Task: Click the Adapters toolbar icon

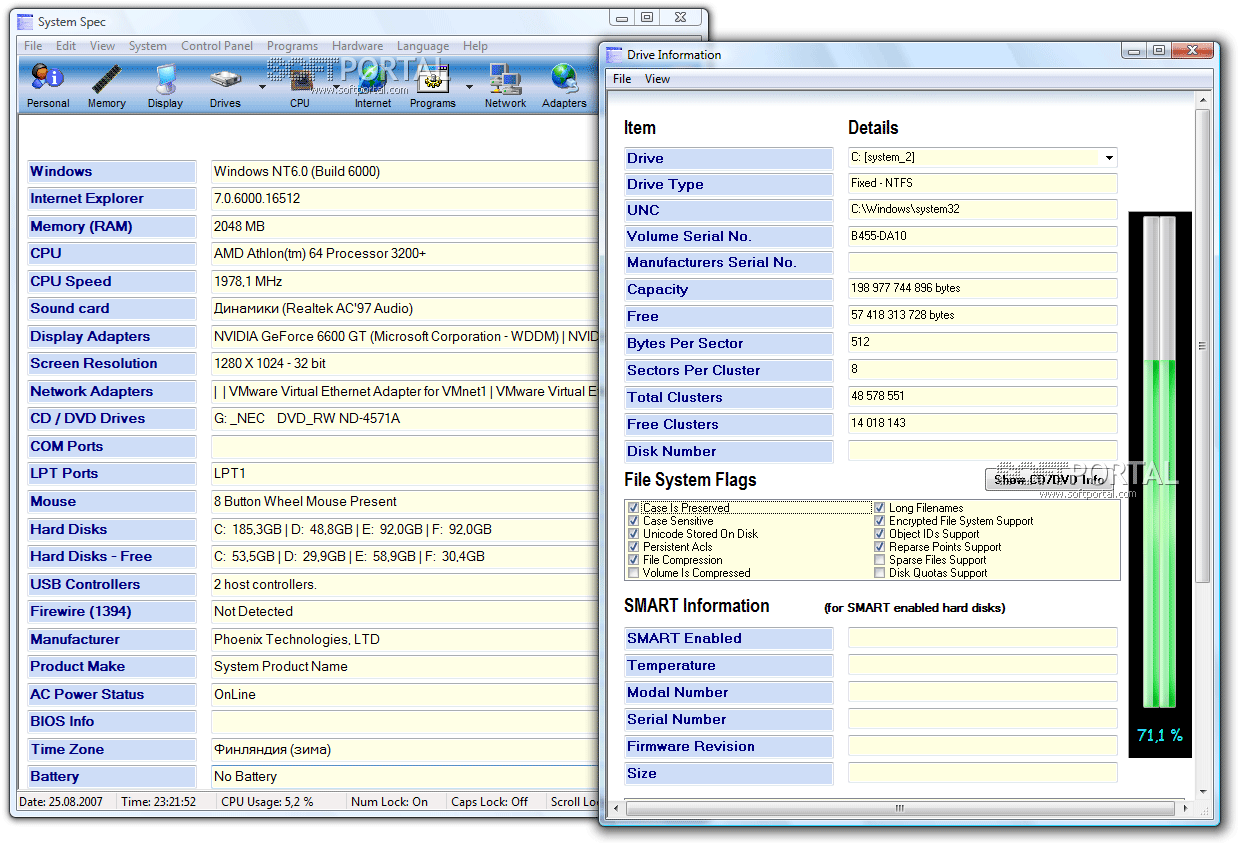Action: click(x=564, y=85)
